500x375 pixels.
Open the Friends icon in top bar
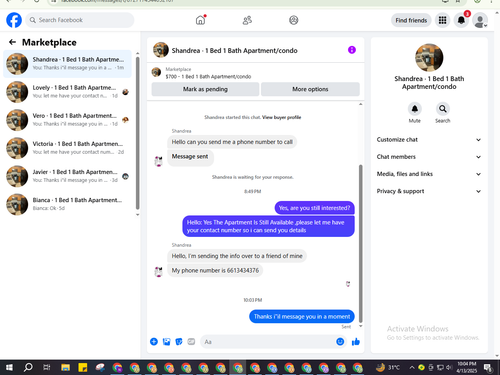[x=247, y=20]
